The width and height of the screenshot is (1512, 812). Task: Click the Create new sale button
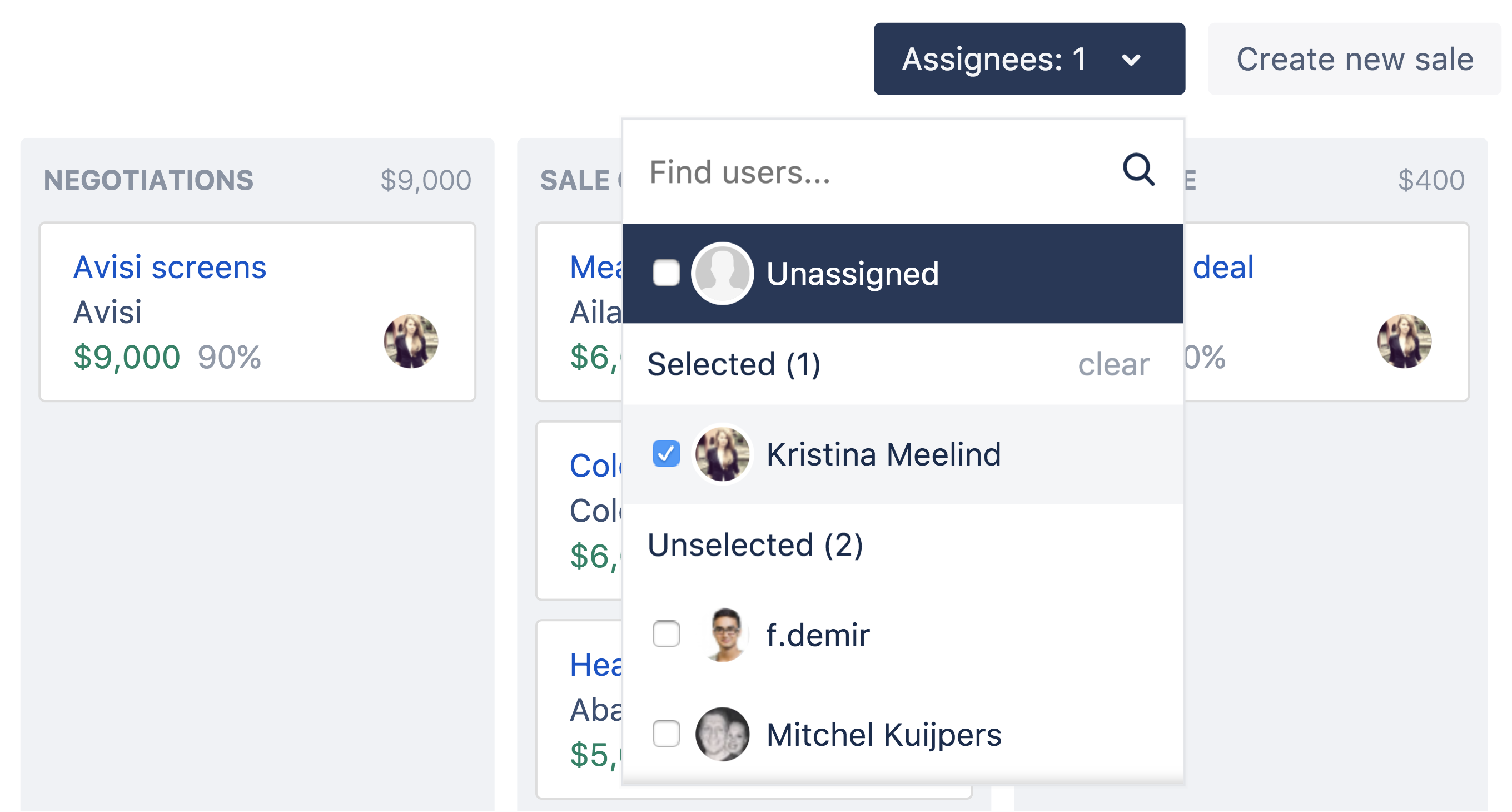pos(1354,59)
